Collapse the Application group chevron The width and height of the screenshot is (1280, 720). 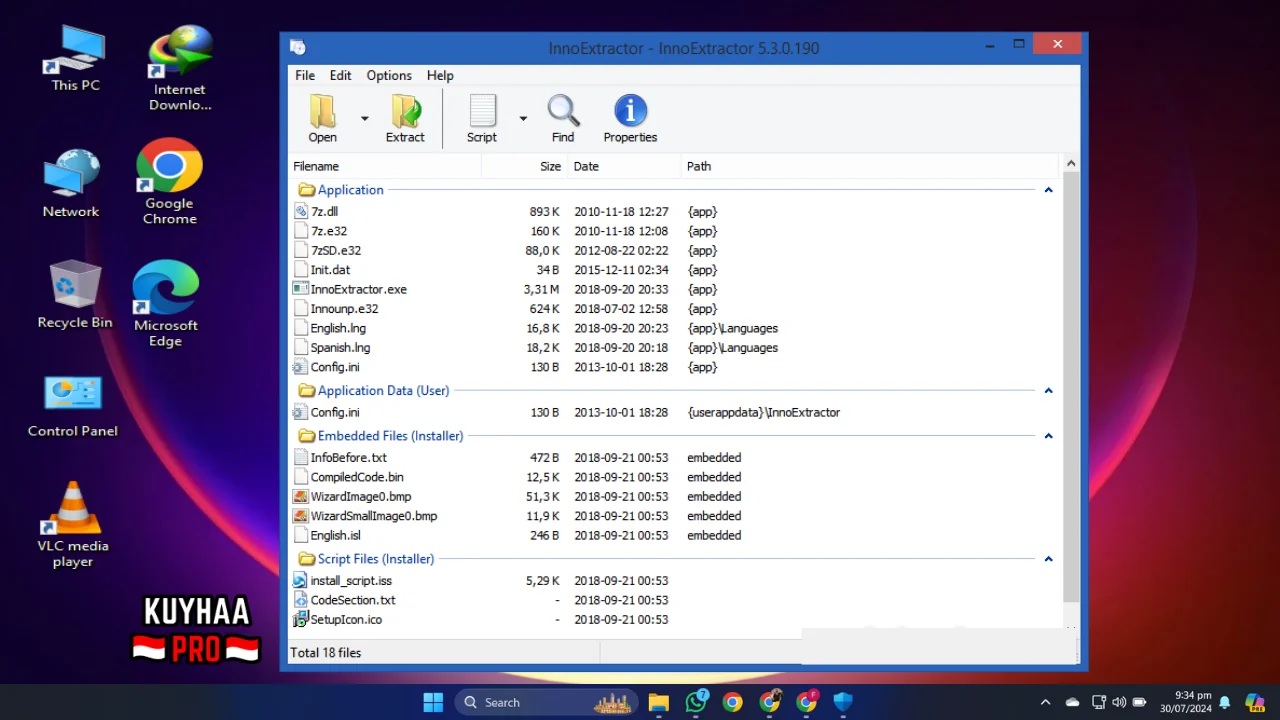(1048, 190)
